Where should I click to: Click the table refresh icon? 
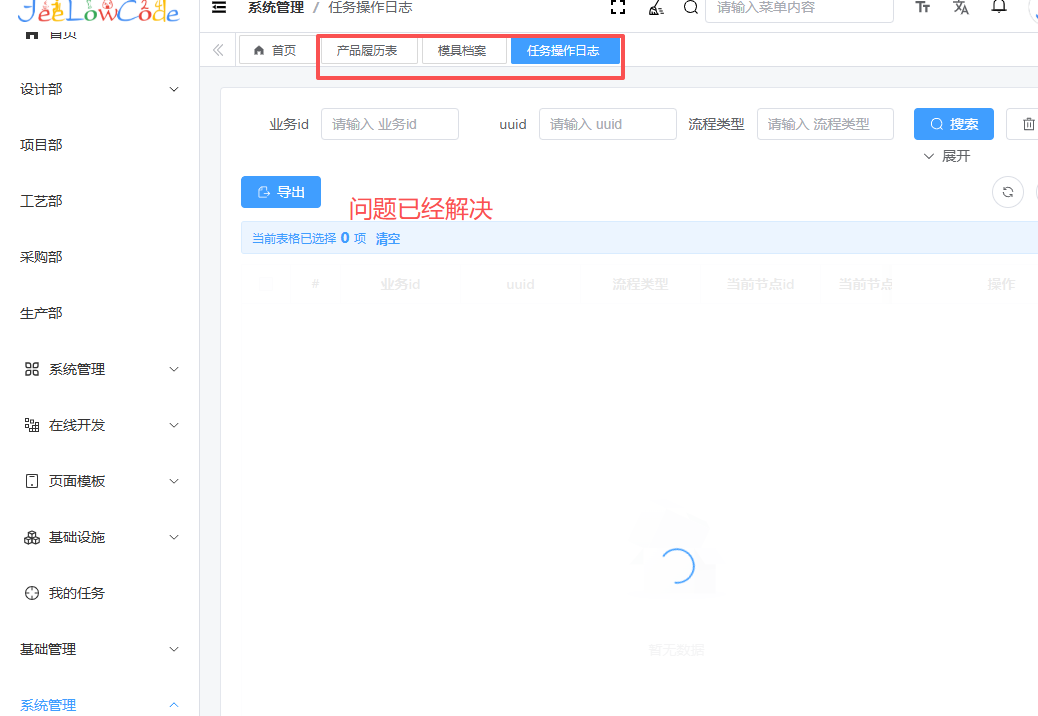[x=1007, y=192]
